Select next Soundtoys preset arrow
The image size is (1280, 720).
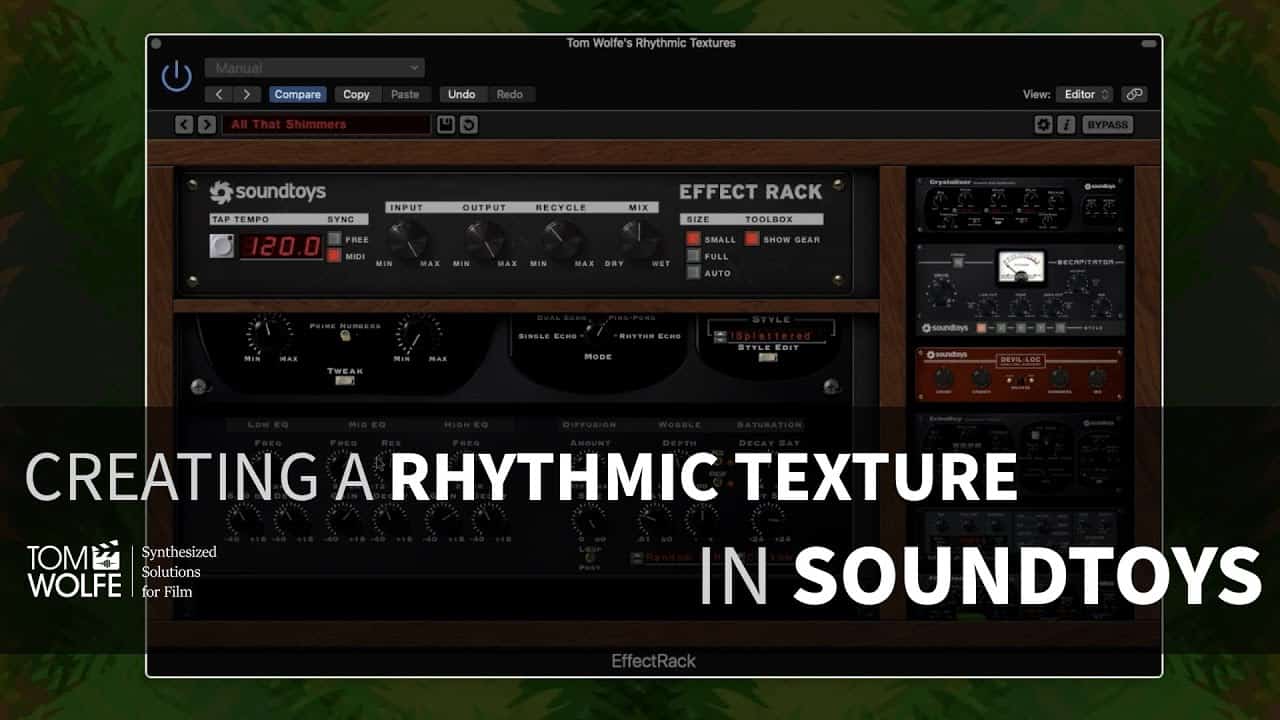pos(206,125)
